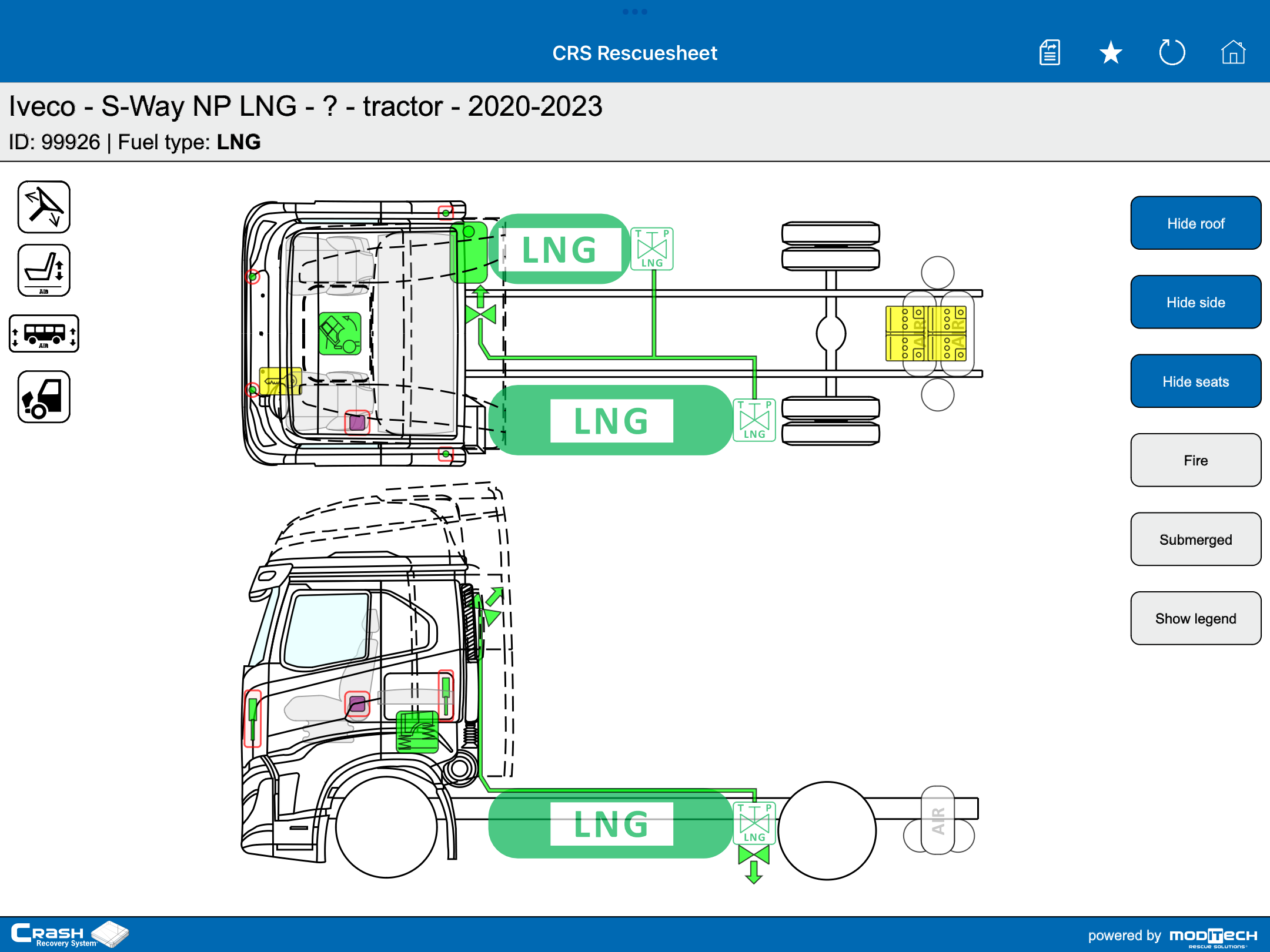Click the truck cab hazard icon
The height and width of the screenshot is (952, 1270).
tap(44, 397)
